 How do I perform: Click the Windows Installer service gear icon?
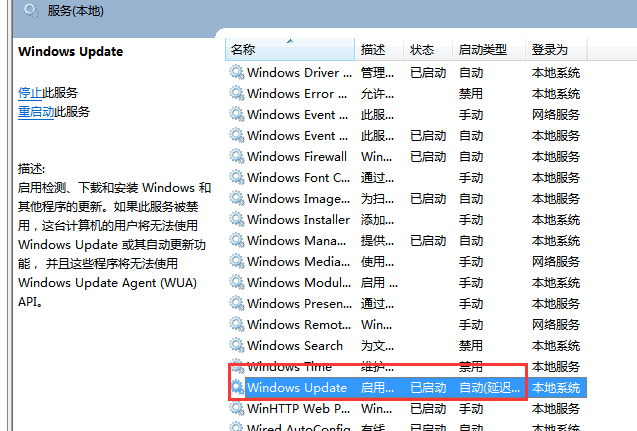[236, 219]
